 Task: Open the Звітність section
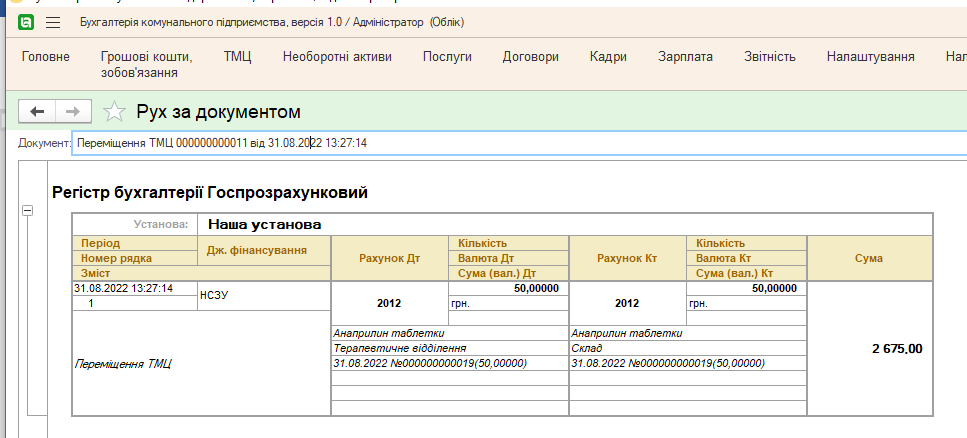[770, 57]
